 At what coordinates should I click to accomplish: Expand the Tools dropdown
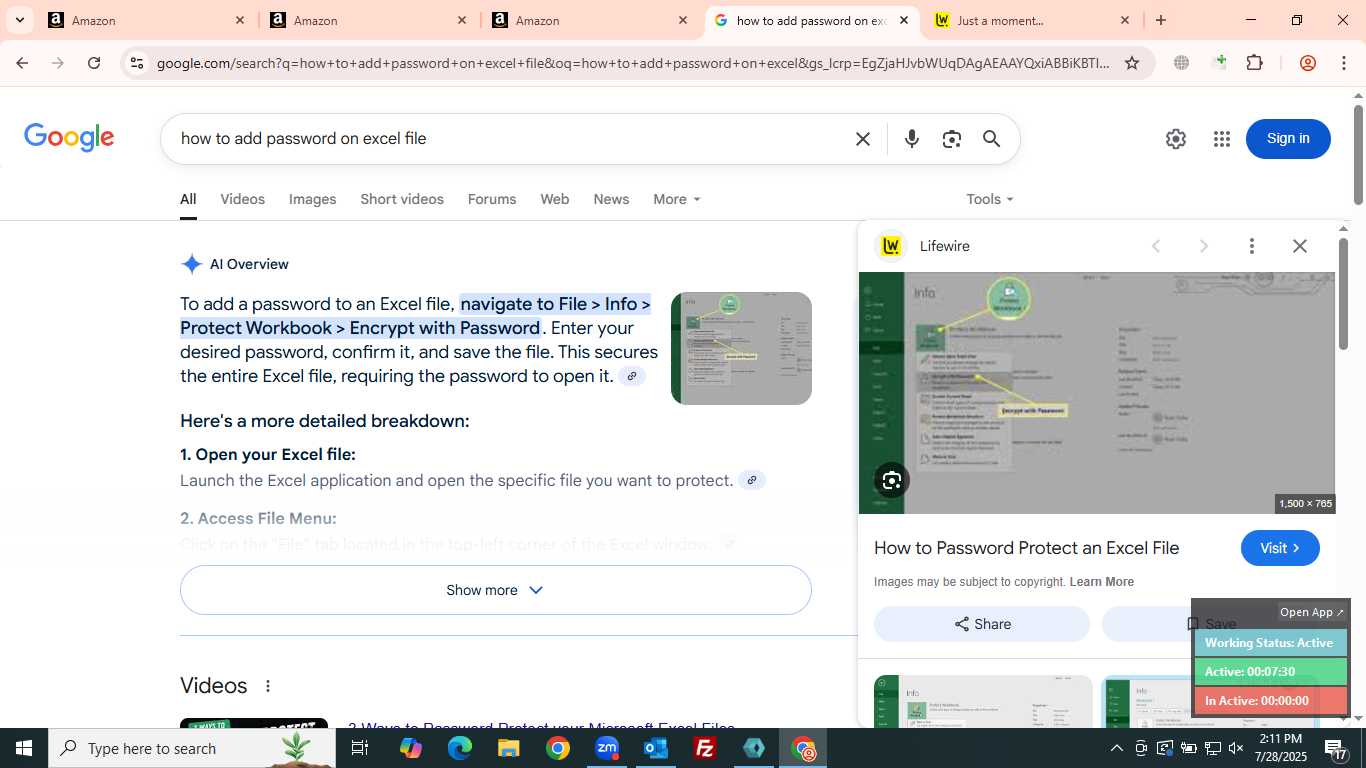(990, 199)
